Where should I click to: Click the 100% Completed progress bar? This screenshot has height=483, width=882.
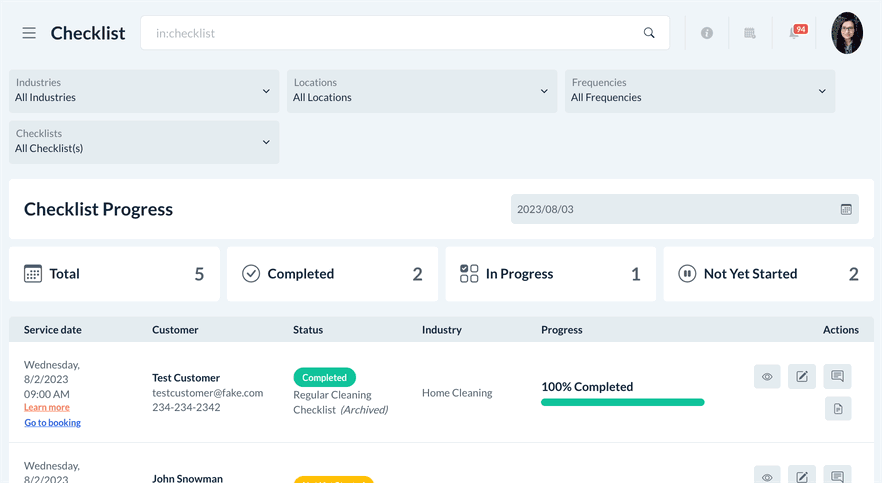coord(622,402)
